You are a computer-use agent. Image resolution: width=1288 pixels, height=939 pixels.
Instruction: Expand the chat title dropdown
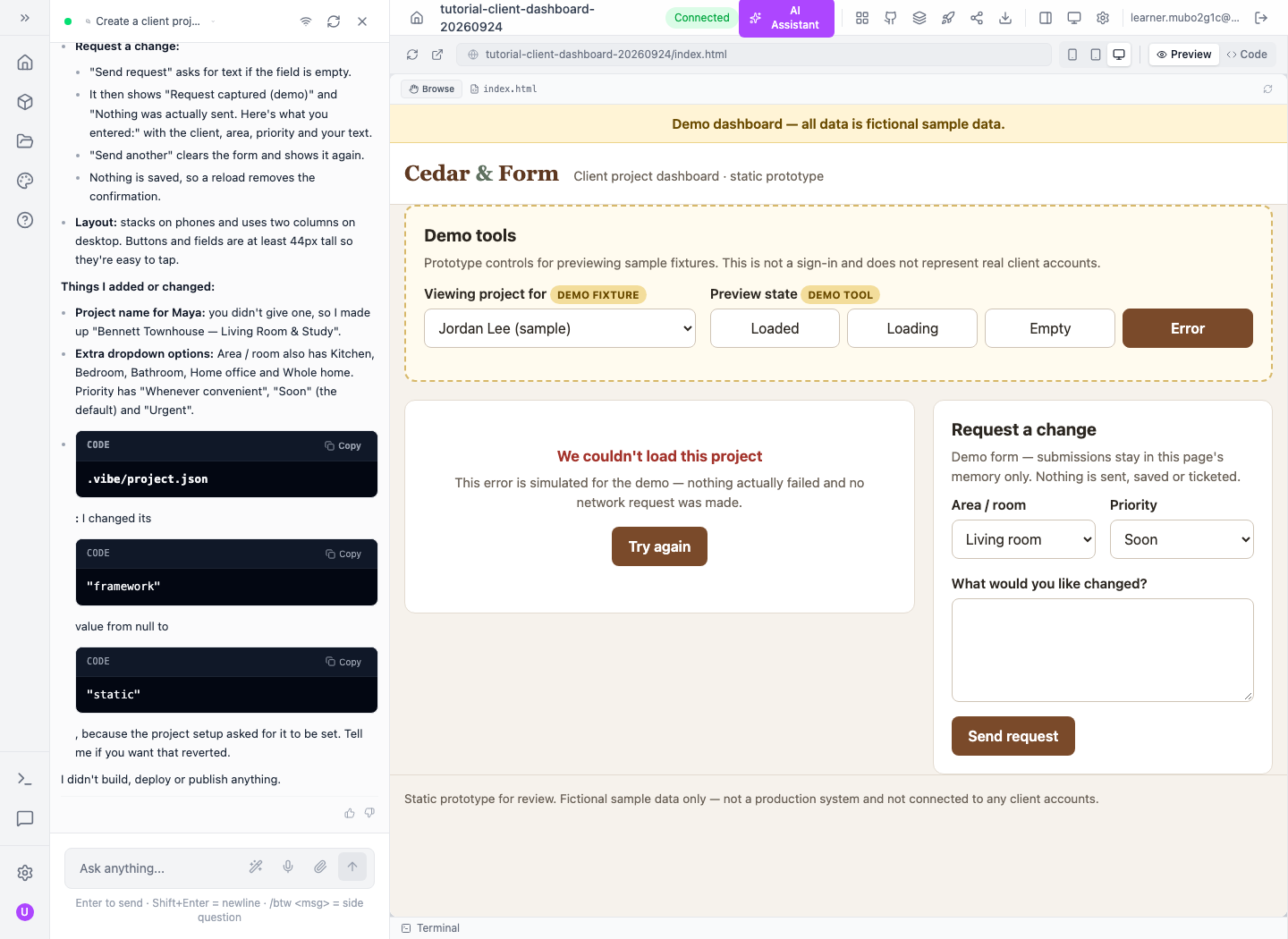coord(213,21)
